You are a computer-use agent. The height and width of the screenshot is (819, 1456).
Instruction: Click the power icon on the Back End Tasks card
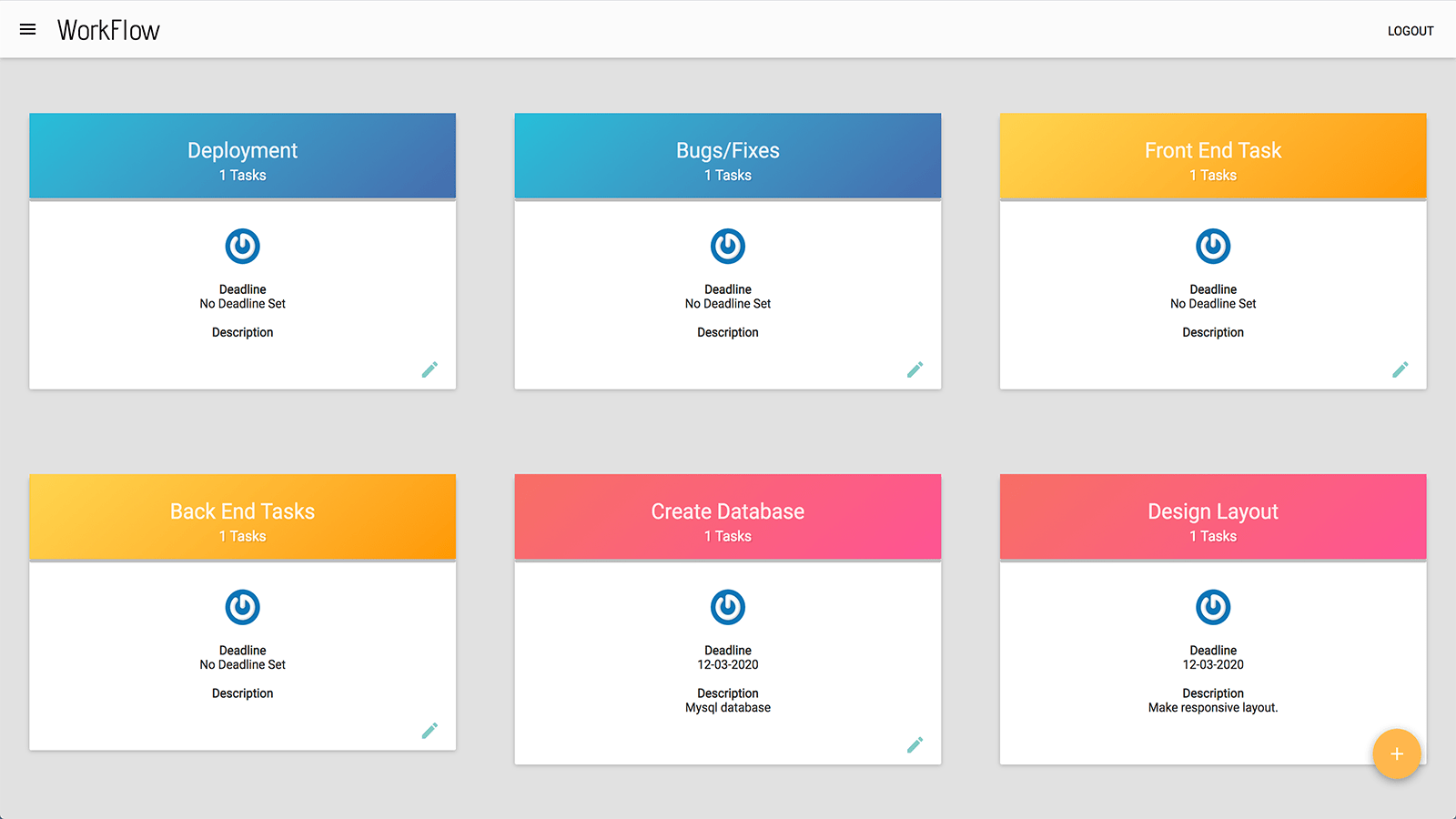click(242, 607)
